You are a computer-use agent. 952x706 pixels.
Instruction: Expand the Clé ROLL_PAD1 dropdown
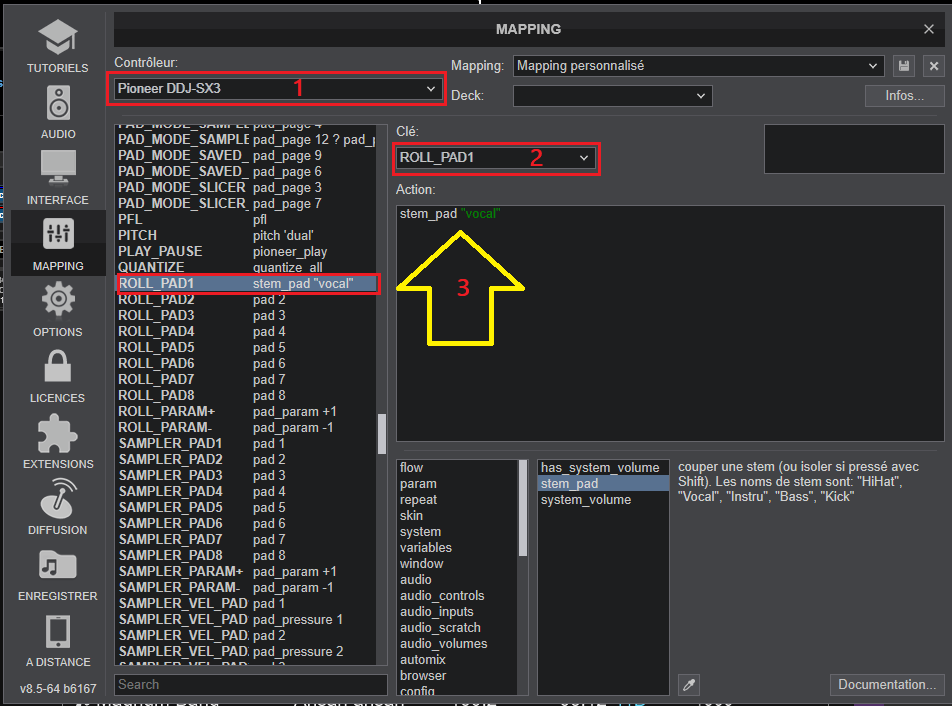[x=497, y=158]
